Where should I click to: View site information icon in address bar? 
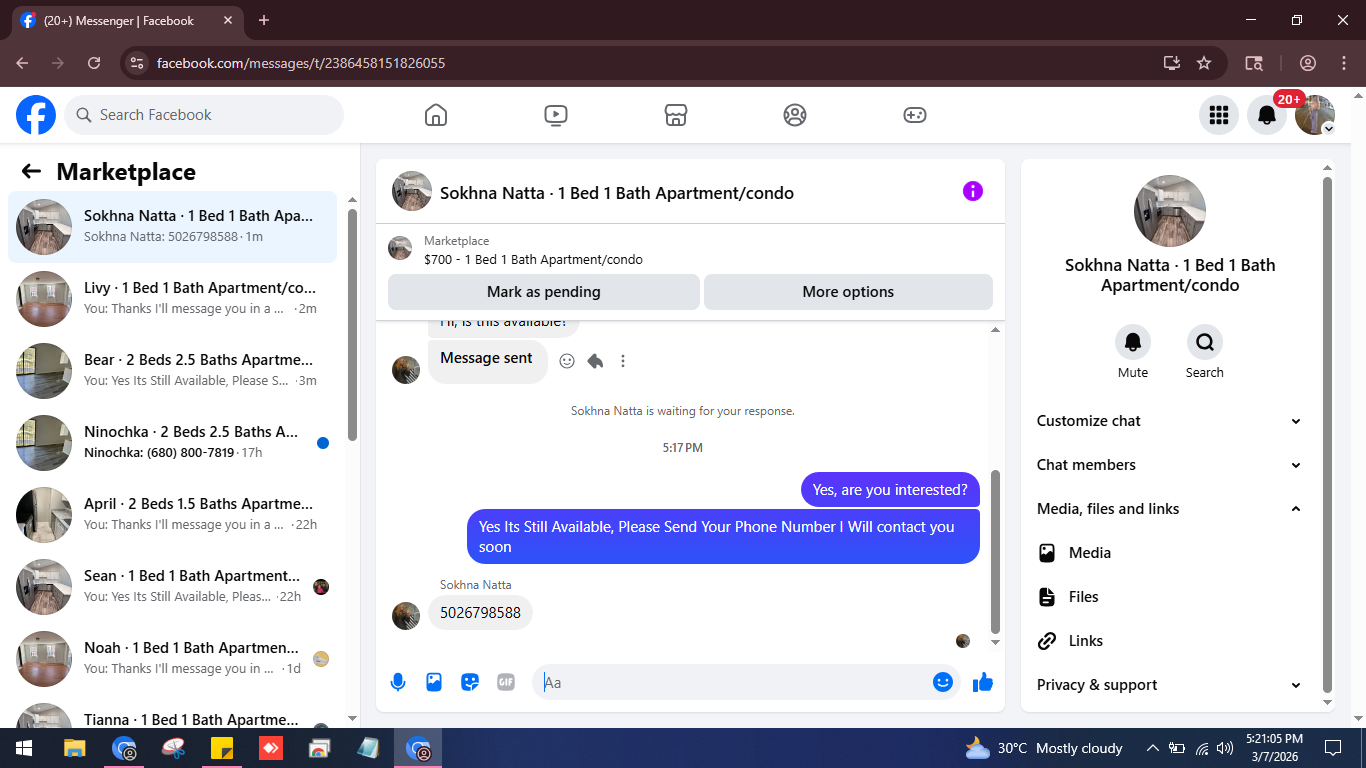tap(138, 63)
